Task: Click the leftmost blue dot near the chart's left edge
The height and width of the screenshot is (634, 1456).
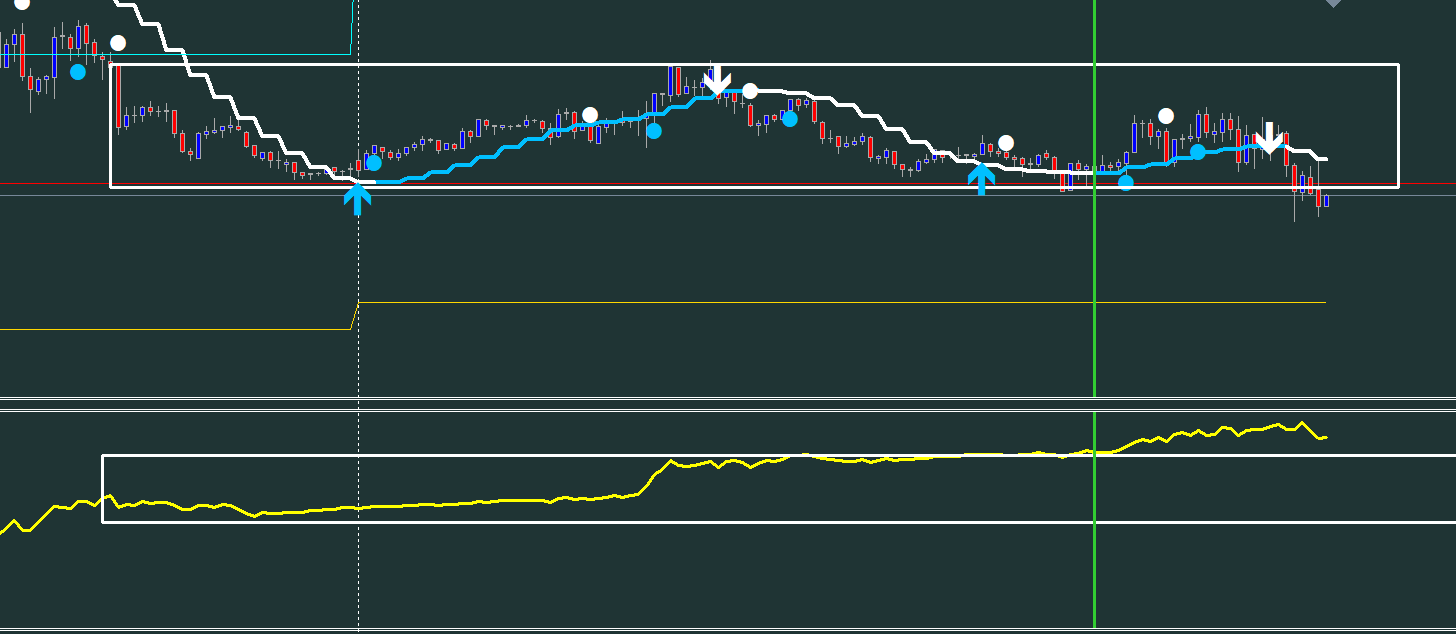Action: (x=78, y=72)
